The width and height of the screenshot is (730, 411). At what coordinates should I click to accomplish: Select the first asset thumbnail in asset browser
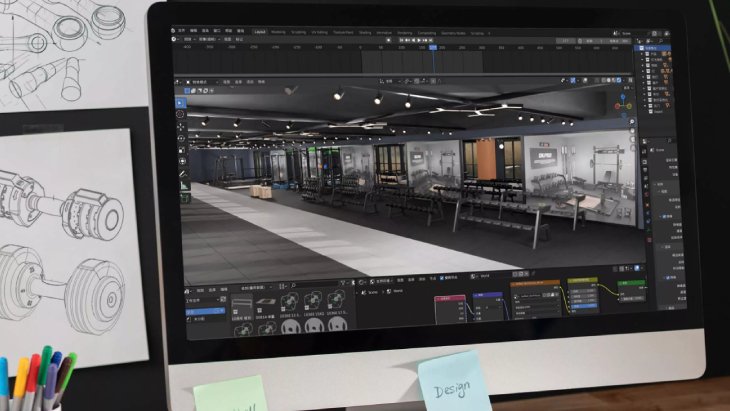coord(243,301)
